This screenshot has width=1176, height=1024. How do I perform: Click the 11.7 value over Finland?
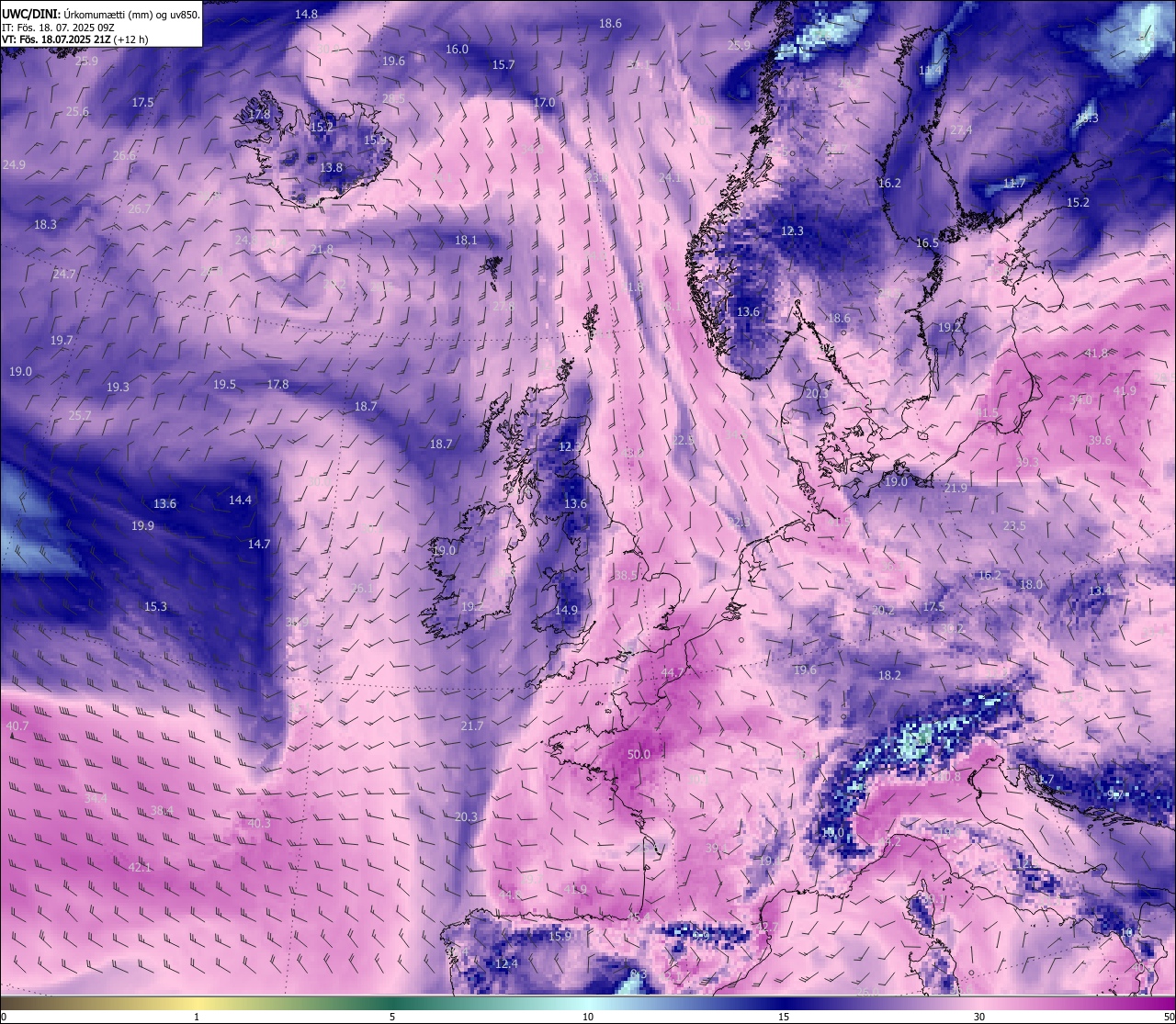click(x=1013, y=184)
